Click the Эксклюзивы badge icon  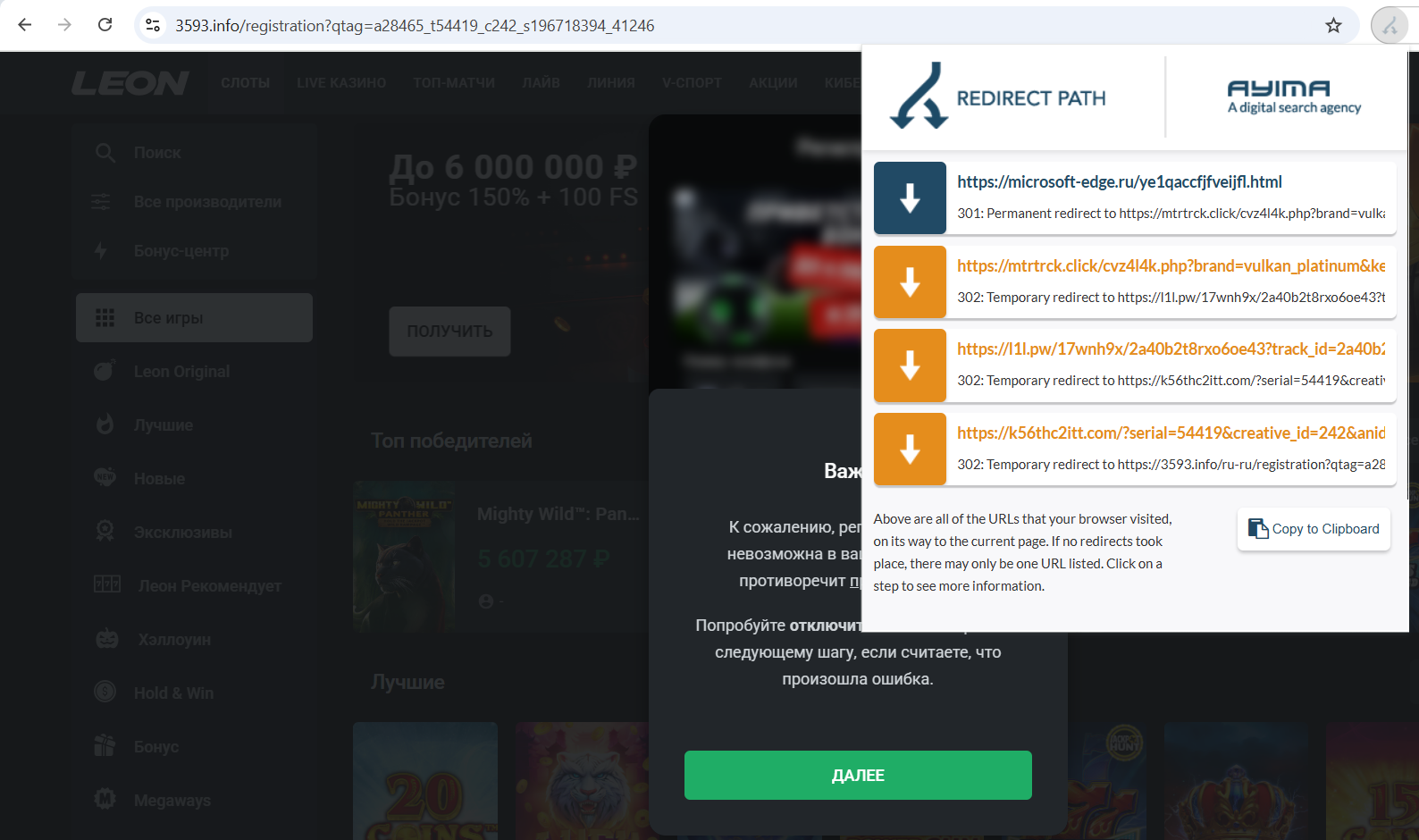tap(105, 531)
